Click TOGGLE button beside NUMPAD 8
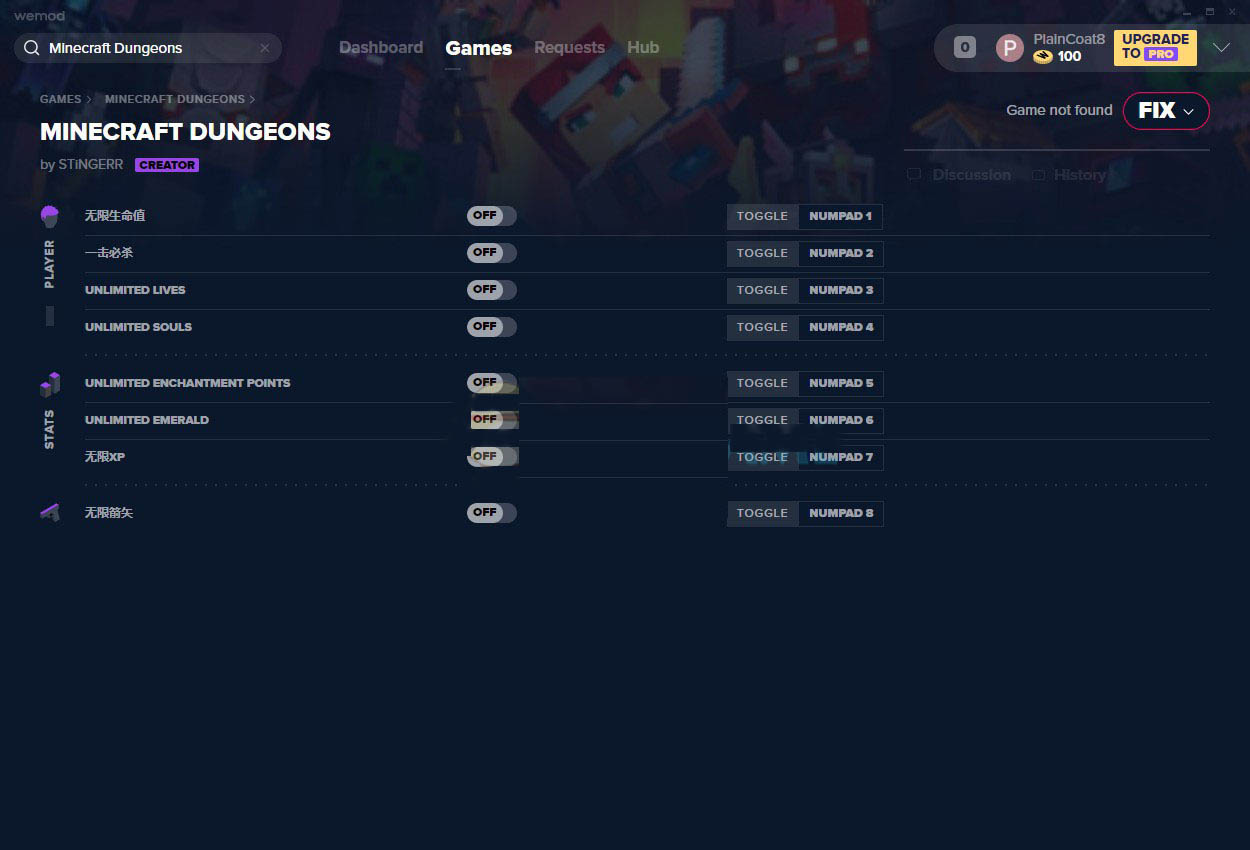1250x850 pixels. pos(763,513)
